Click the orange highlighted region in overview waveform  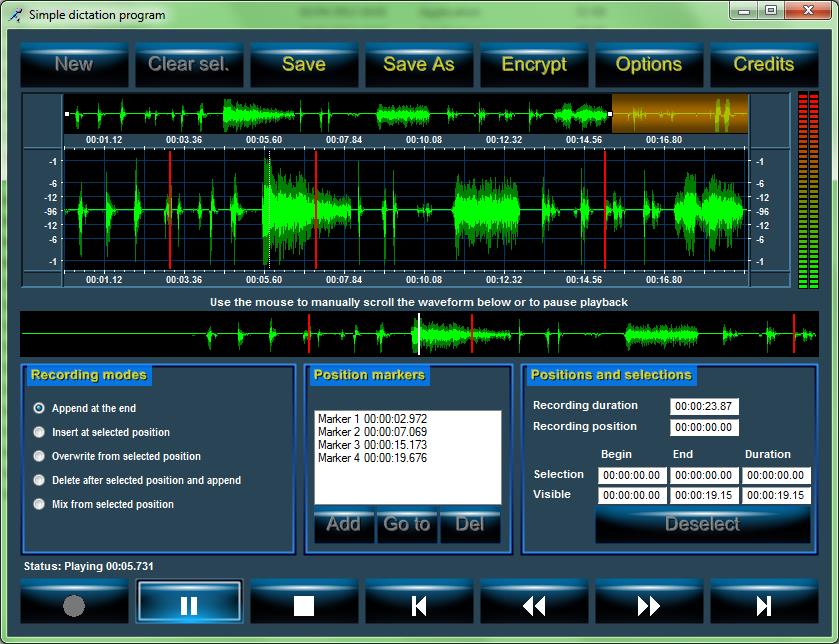pos(679,113)
